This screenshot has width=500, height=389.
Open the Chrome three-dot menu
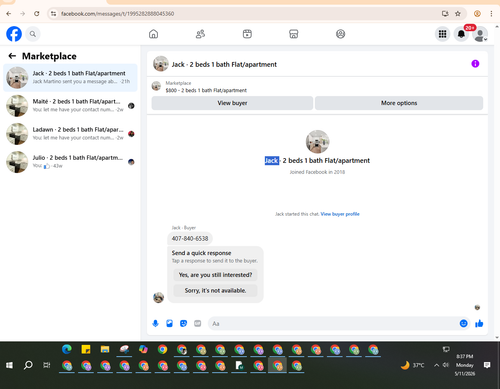(491, 14)
